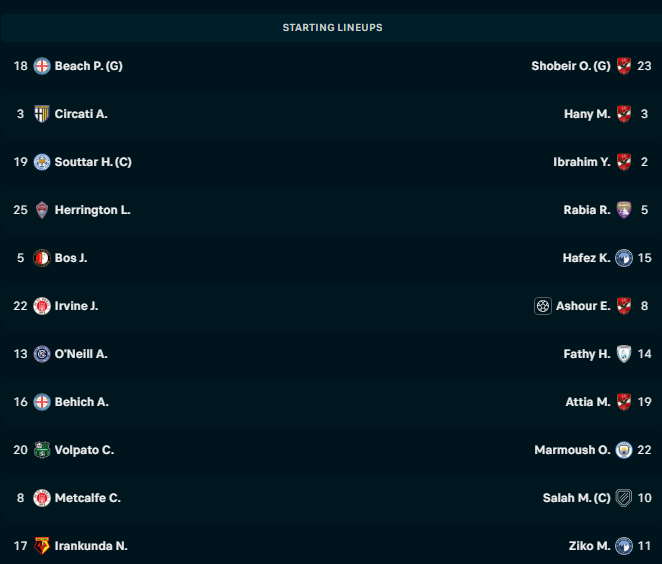Open player Beach P. (G)
The image size is (662, 564).
pyautogui.click(x=89, y=66)
